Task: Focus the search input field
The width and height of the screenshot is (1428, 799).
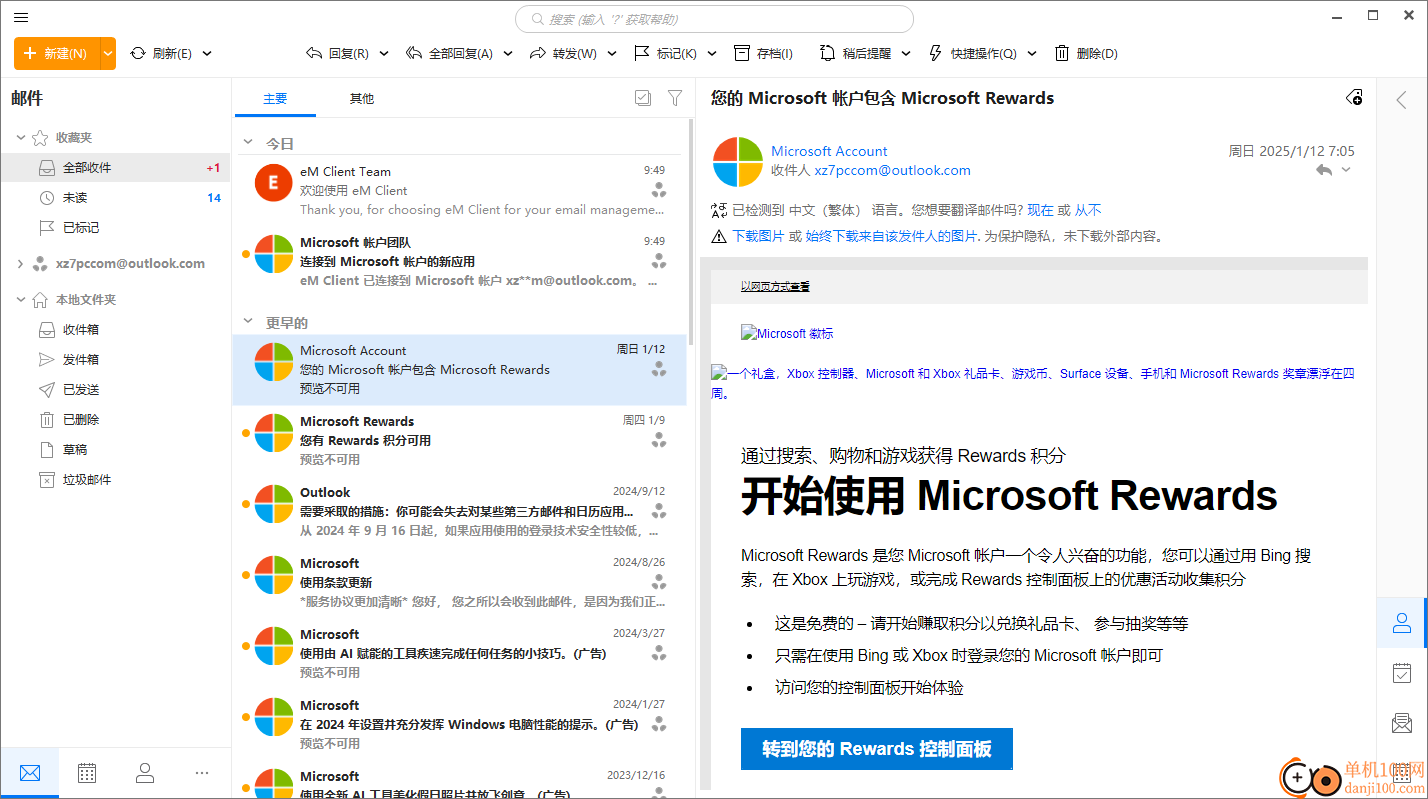Action: [x=714, y=19]
